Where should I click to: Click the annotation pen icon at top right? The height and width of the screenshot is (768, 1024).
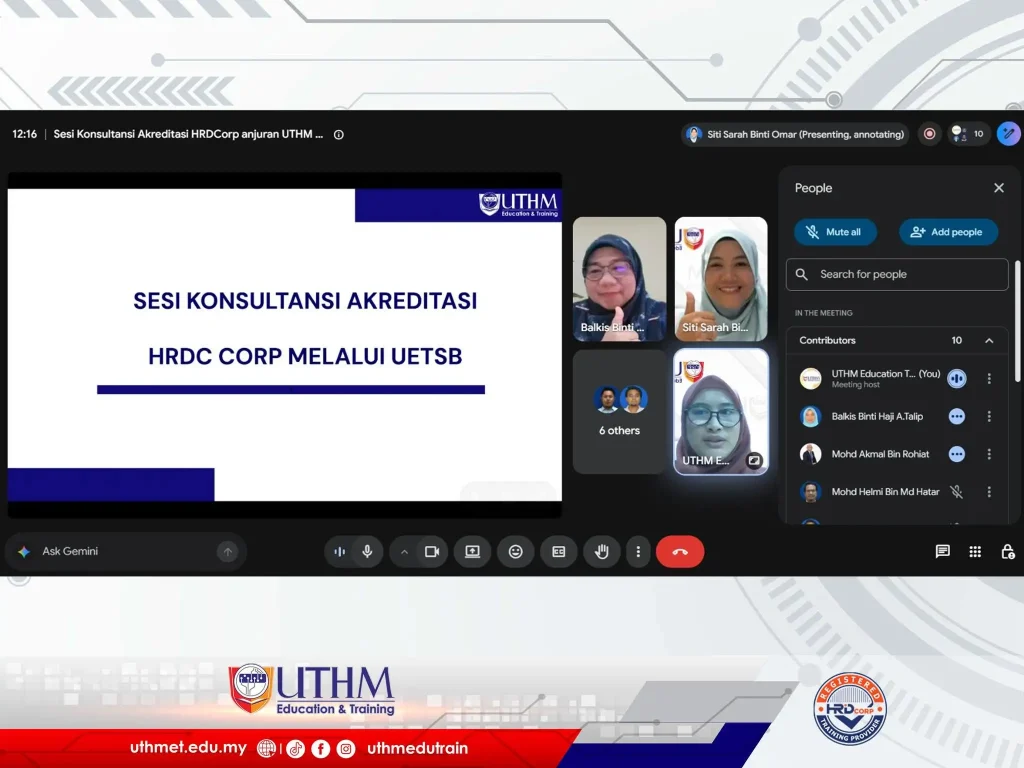pos(1008,134)
